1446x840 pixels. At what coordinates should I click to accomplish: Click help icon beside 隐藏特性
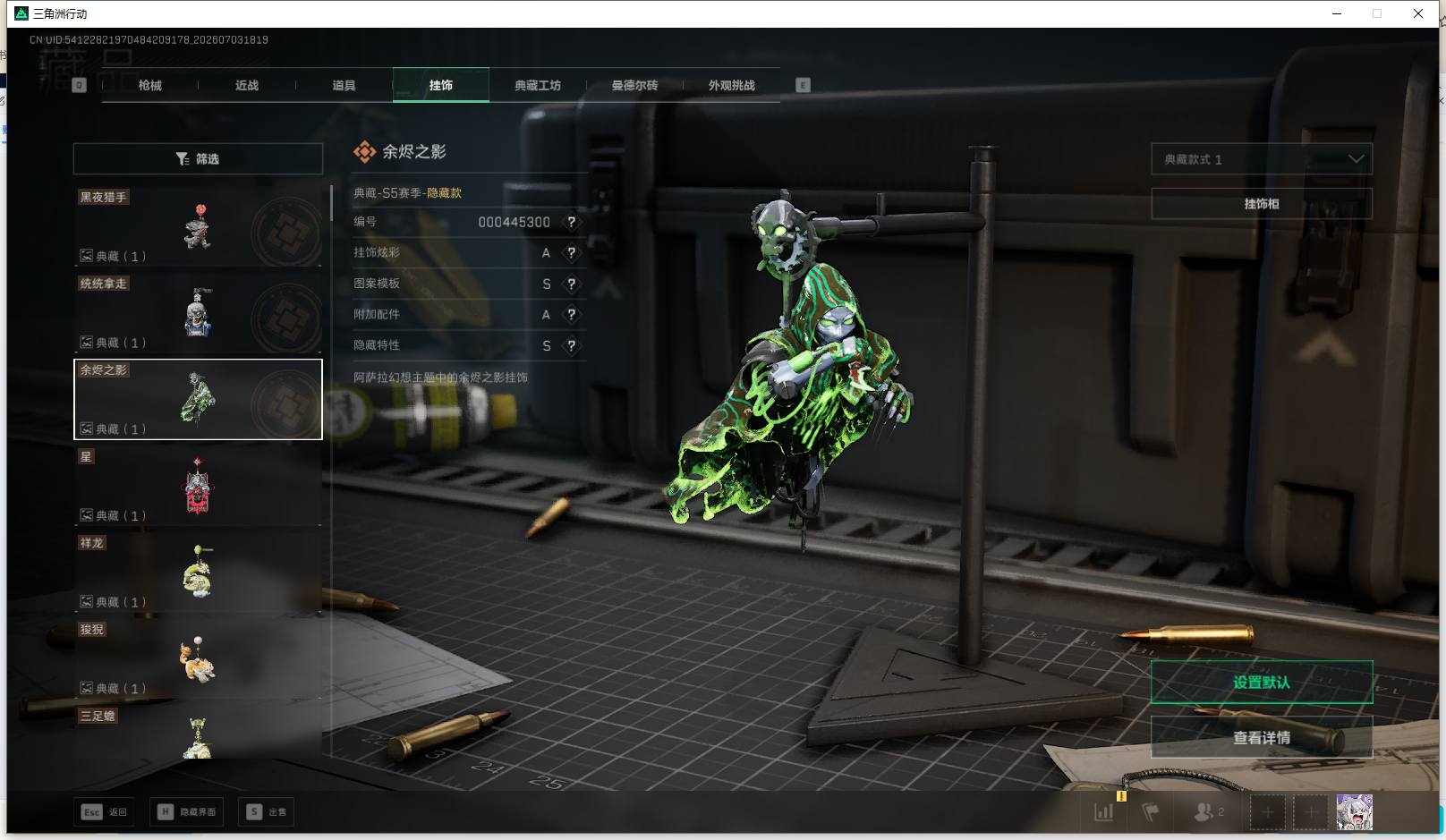click(x=571, y=345)
